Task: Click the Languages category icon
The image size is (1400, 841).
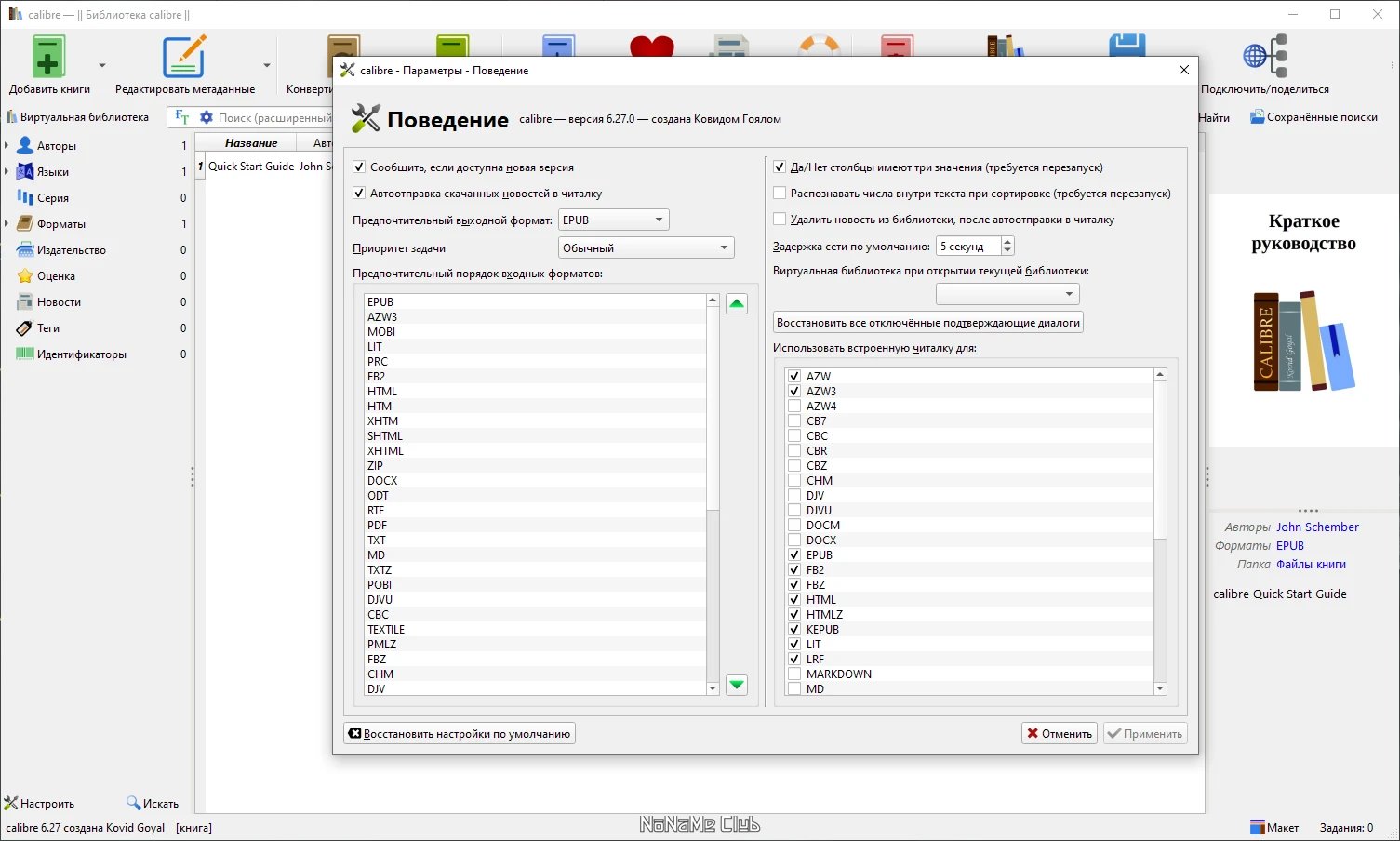Action: coord(25,172)
